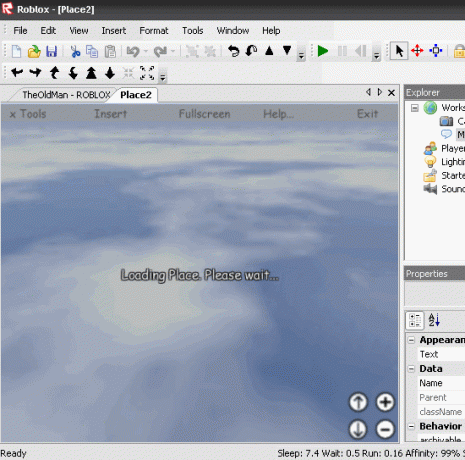
Task: Rotate camera with up-curved arrow icon
Action: click(54, 72)
